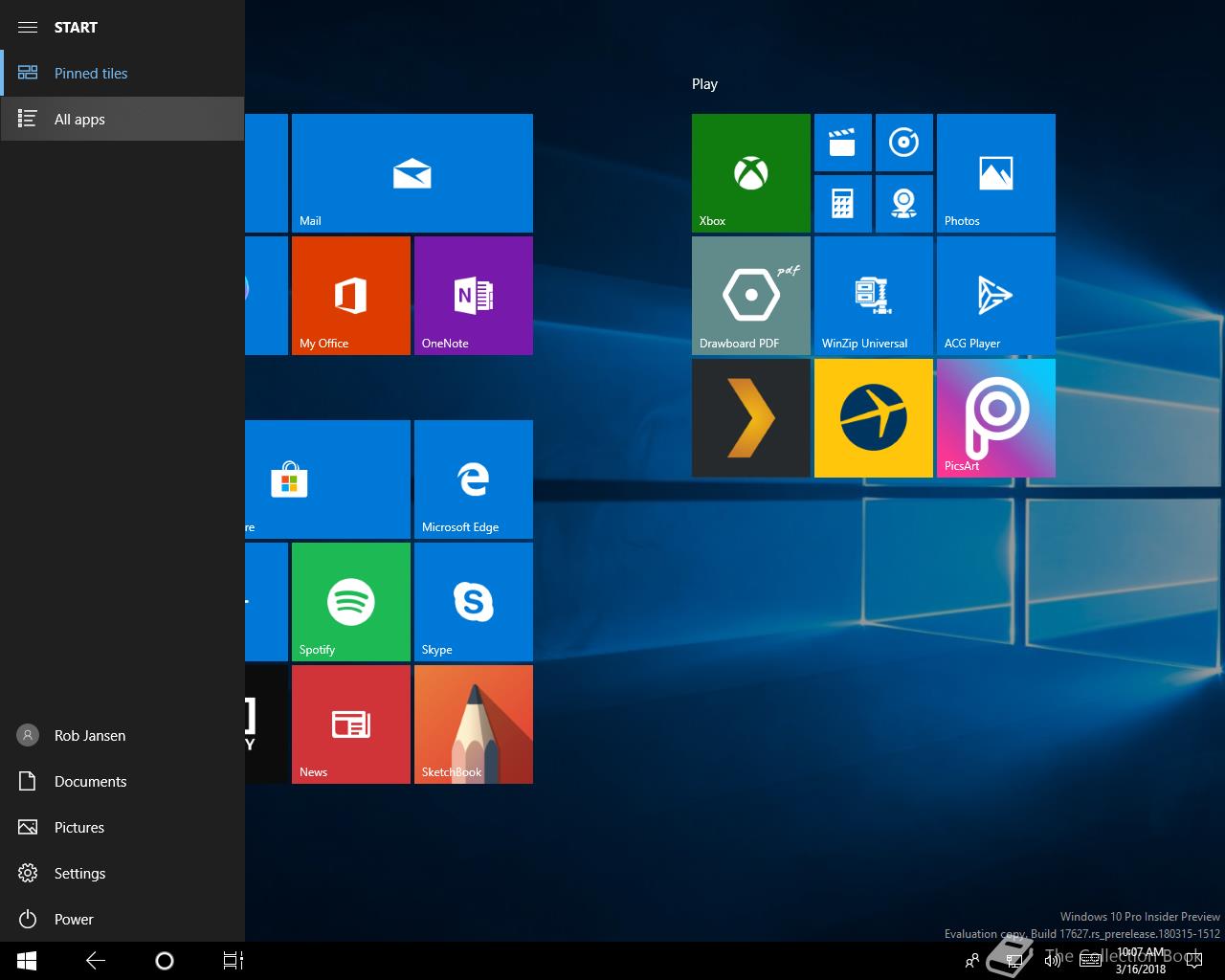
Task: Open the Rob Jansen account menu
Action: (122, 735)
